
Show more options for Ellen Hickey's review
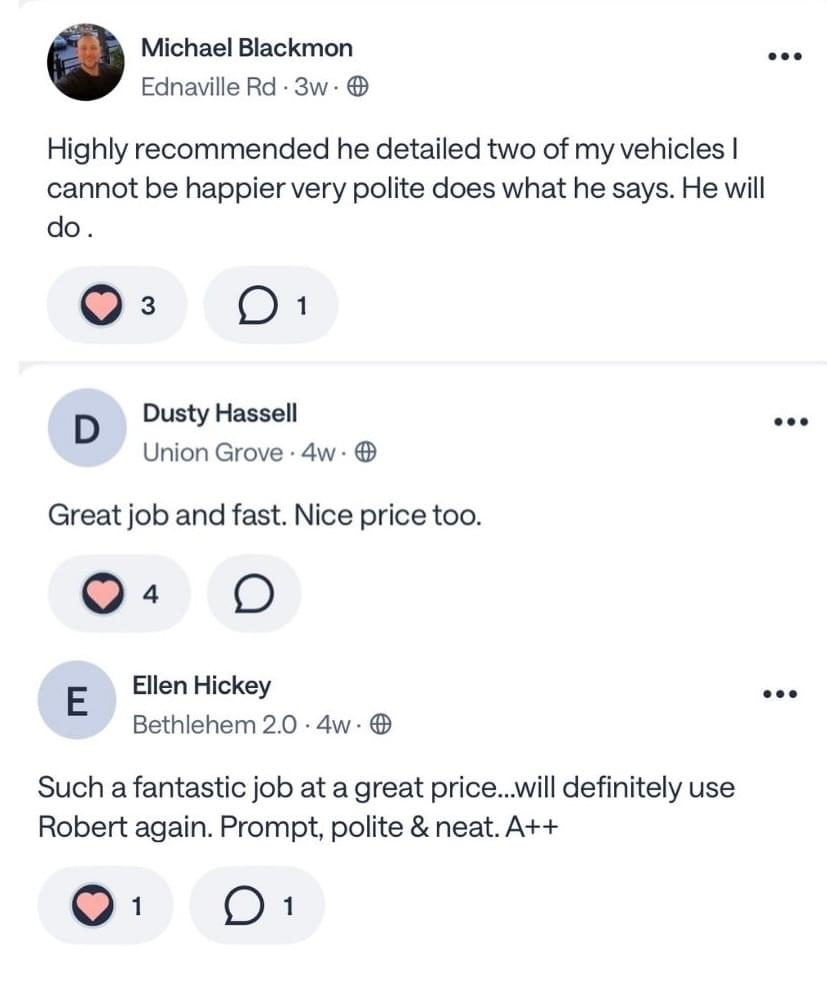point(780,694)
